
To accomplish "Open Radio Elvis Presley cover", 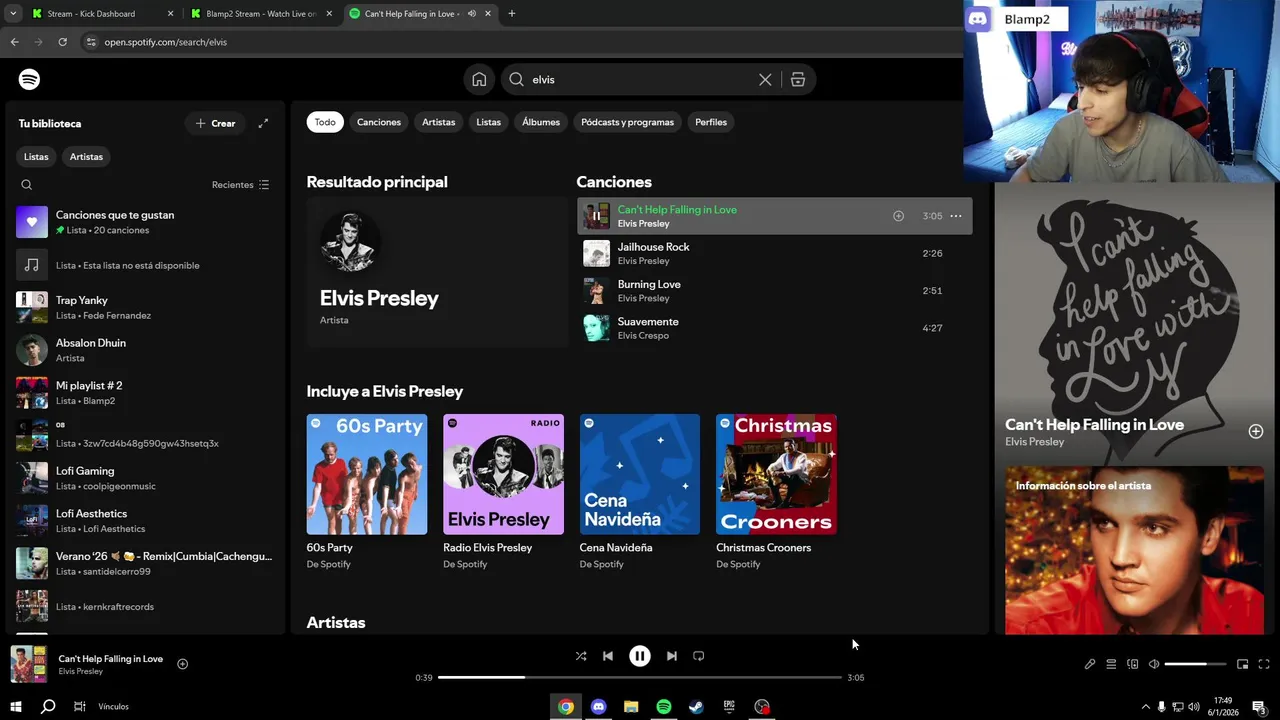I will click(x=503, y=474).
